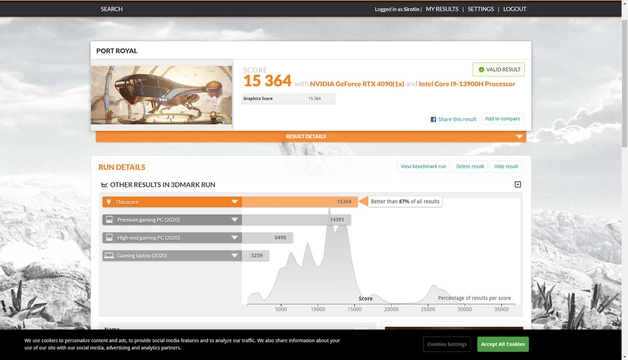This screenshot has width=628, height=360.
Task: Click the chart icon beside Other Results heading
Action: pyautogui.click(x=104, y=185)
